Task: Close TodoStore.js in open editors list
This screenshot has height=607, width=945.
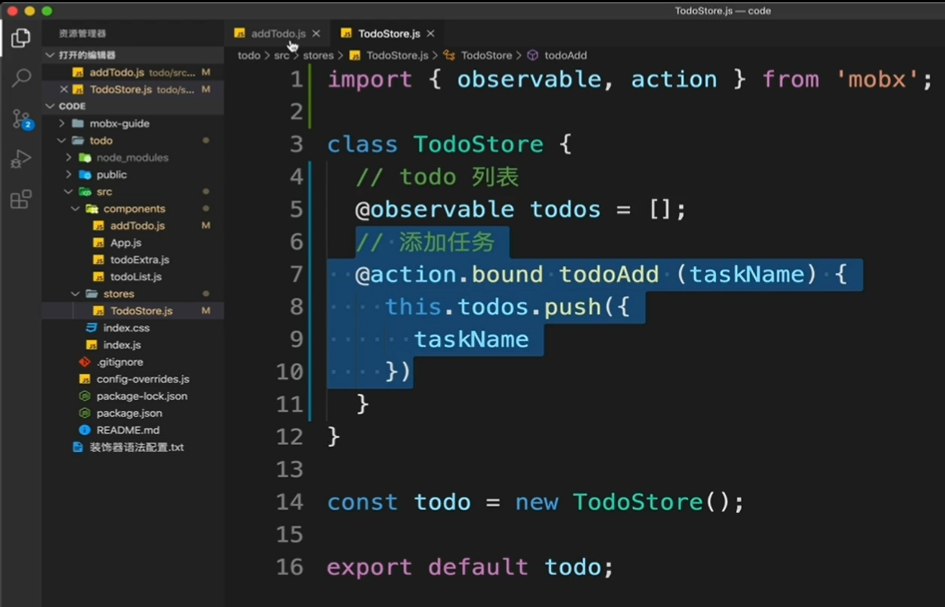Action: (64, 89)
